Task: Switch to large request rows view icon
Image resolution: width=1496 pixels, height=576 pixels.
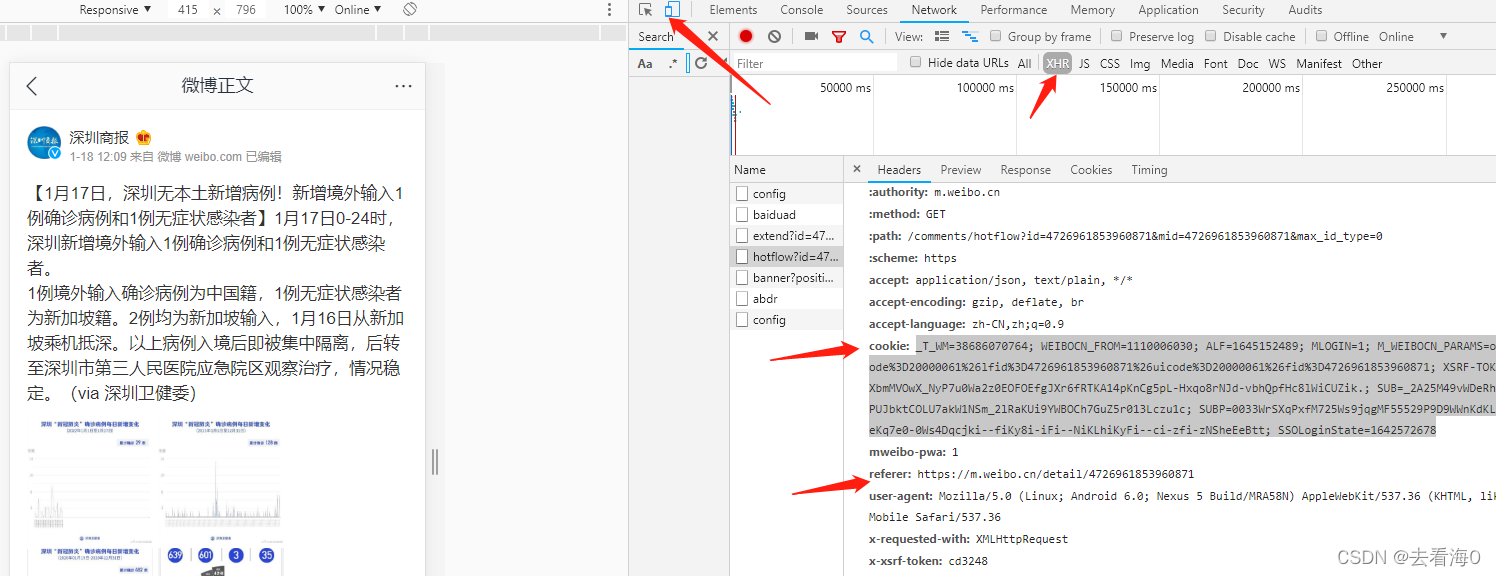Action: tap(941, 37)
